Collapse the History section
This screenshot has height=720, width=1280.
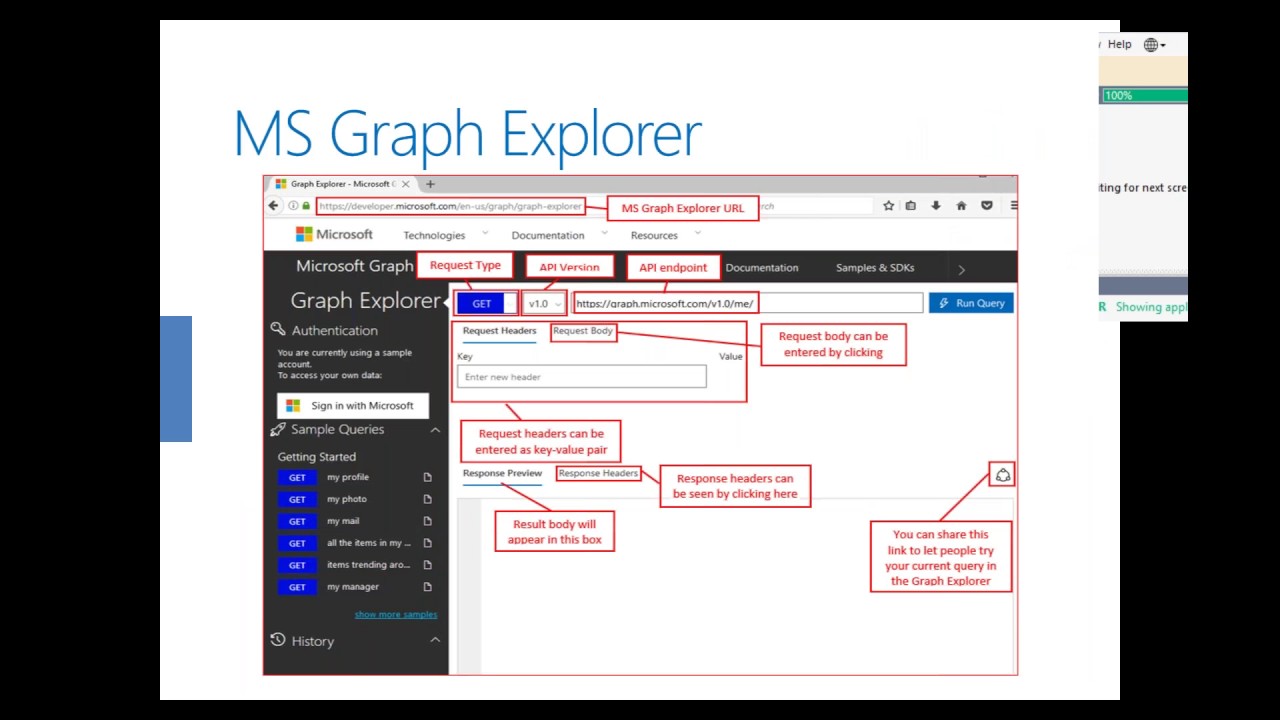click(x=435, y=640)
